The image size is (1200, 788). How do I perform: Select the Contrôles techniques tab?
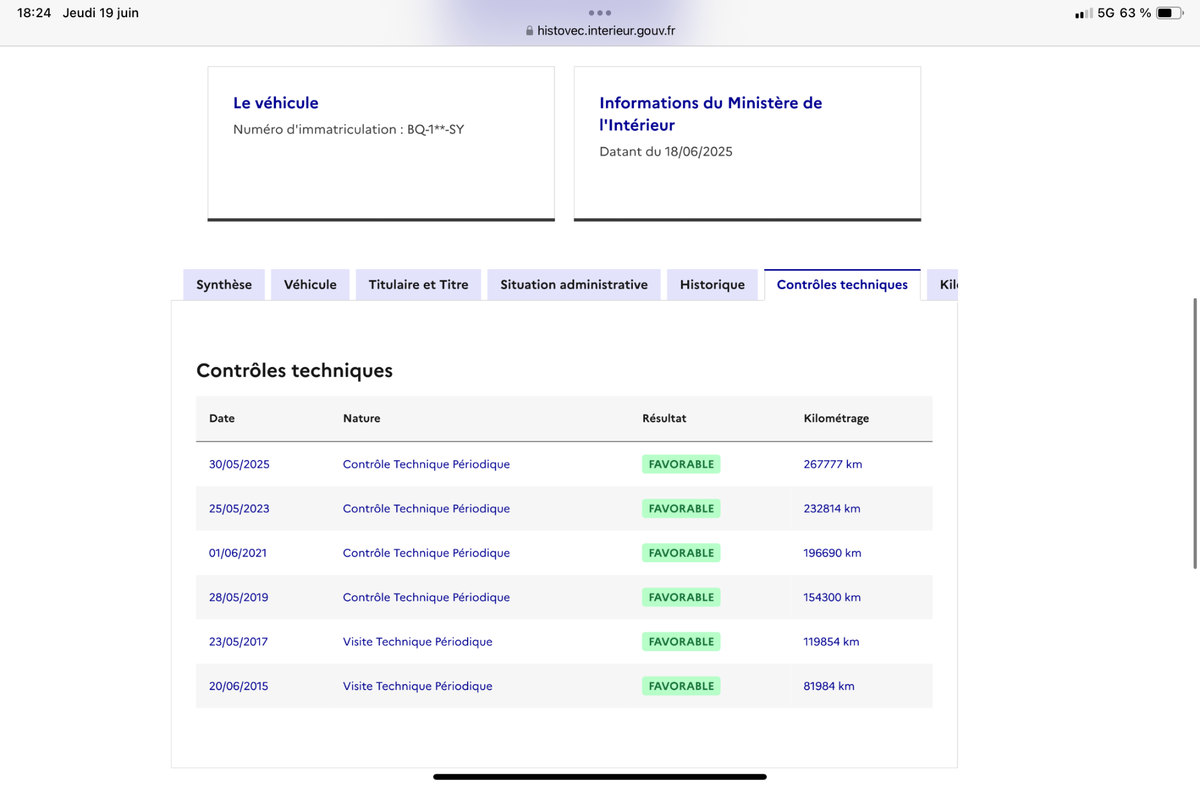(x=842, y=285)
